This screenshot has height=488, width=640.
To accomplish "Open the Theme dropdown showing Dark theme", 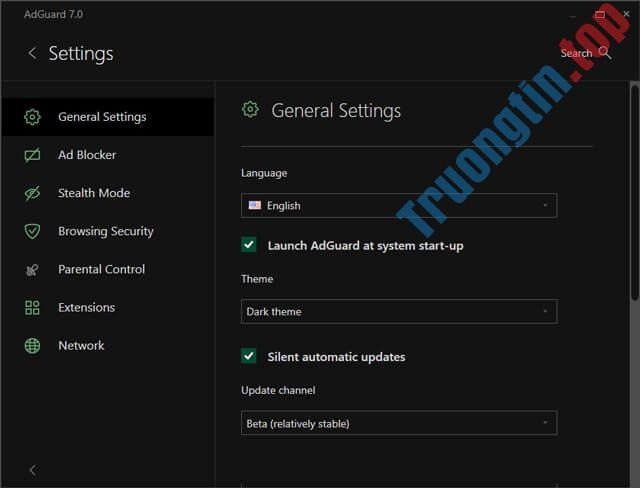I will [x=399, y=311].
